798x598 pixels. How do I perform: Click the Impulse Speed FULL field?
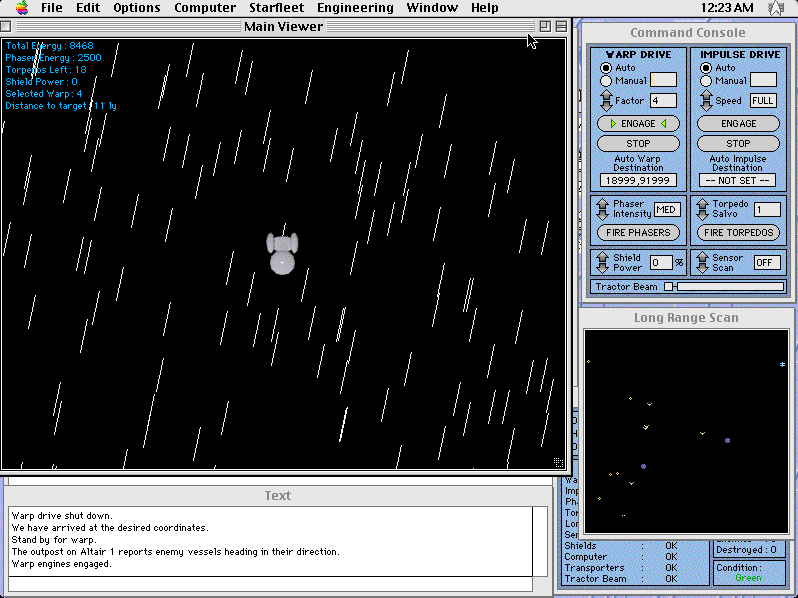[763, 100]
